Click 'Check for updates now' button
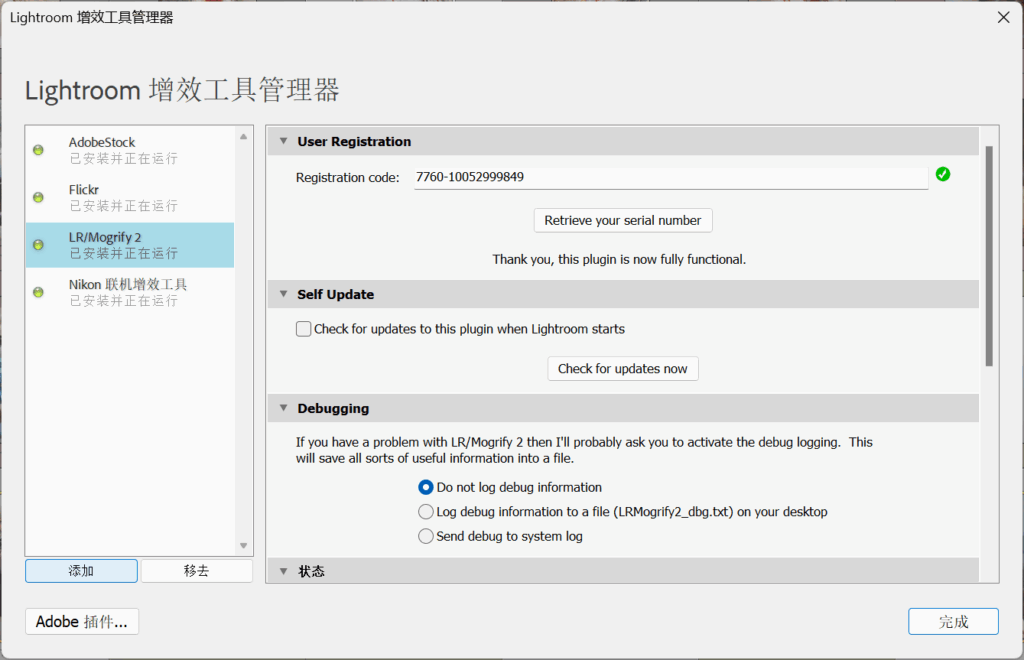This screenshot has width=1024, height=660. 622,369
